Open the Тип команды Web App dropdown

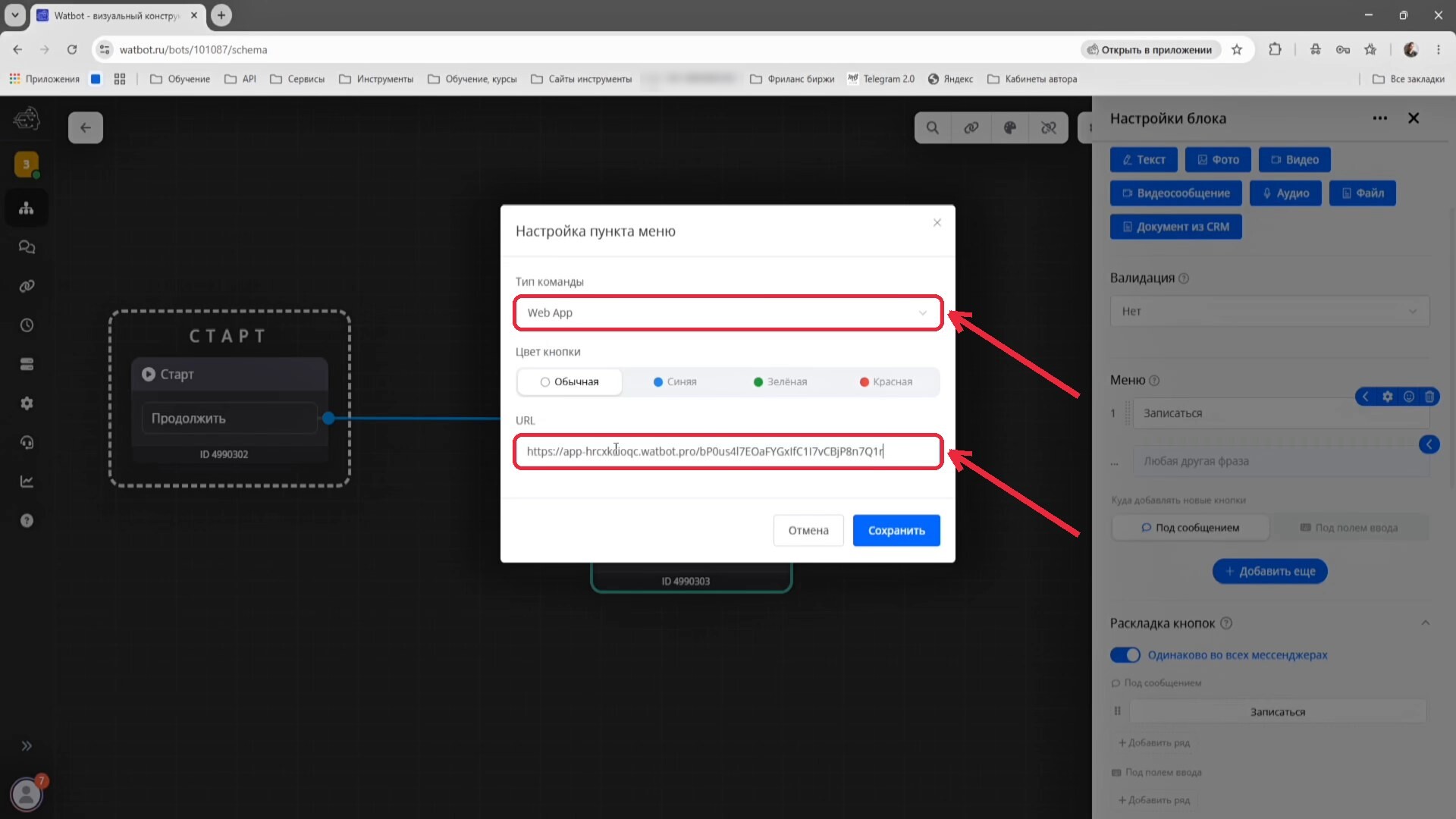coord(727,312)
